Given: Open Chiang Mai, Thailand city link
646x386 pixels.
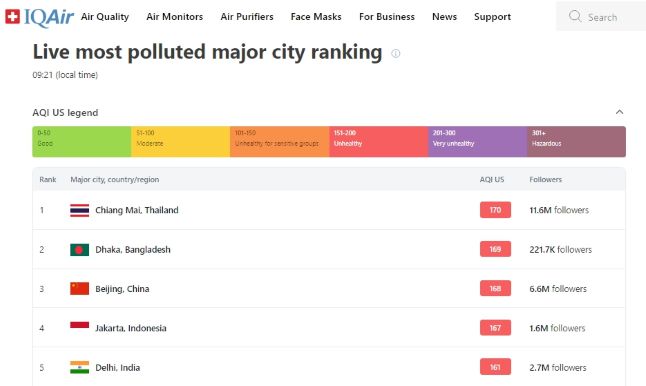Looking at the screenshot, I should pos(137,210).
